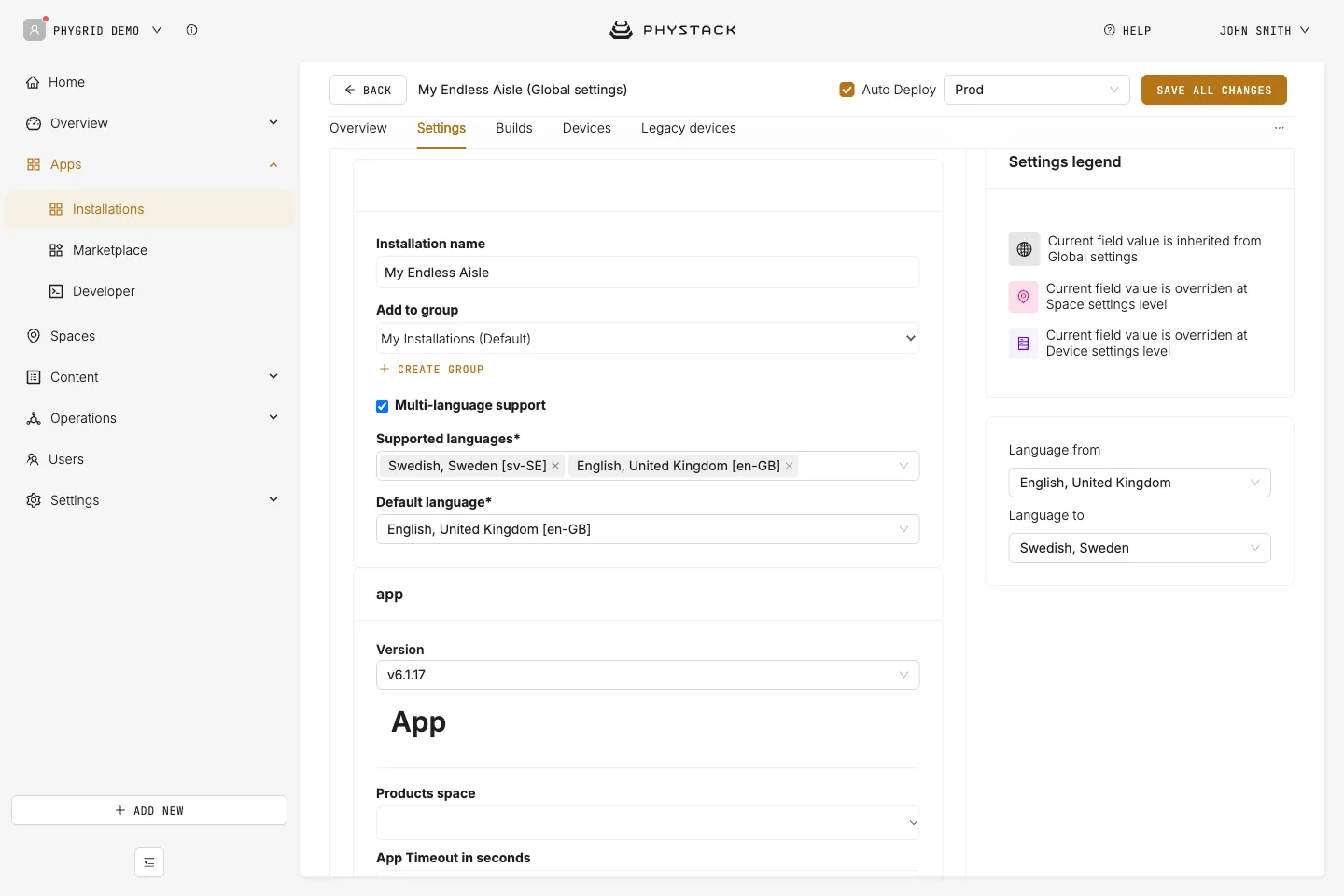Uncheck Multi-language support checkbox
The width and height of the screenshot is (1344, 896).
coord(382,406)
